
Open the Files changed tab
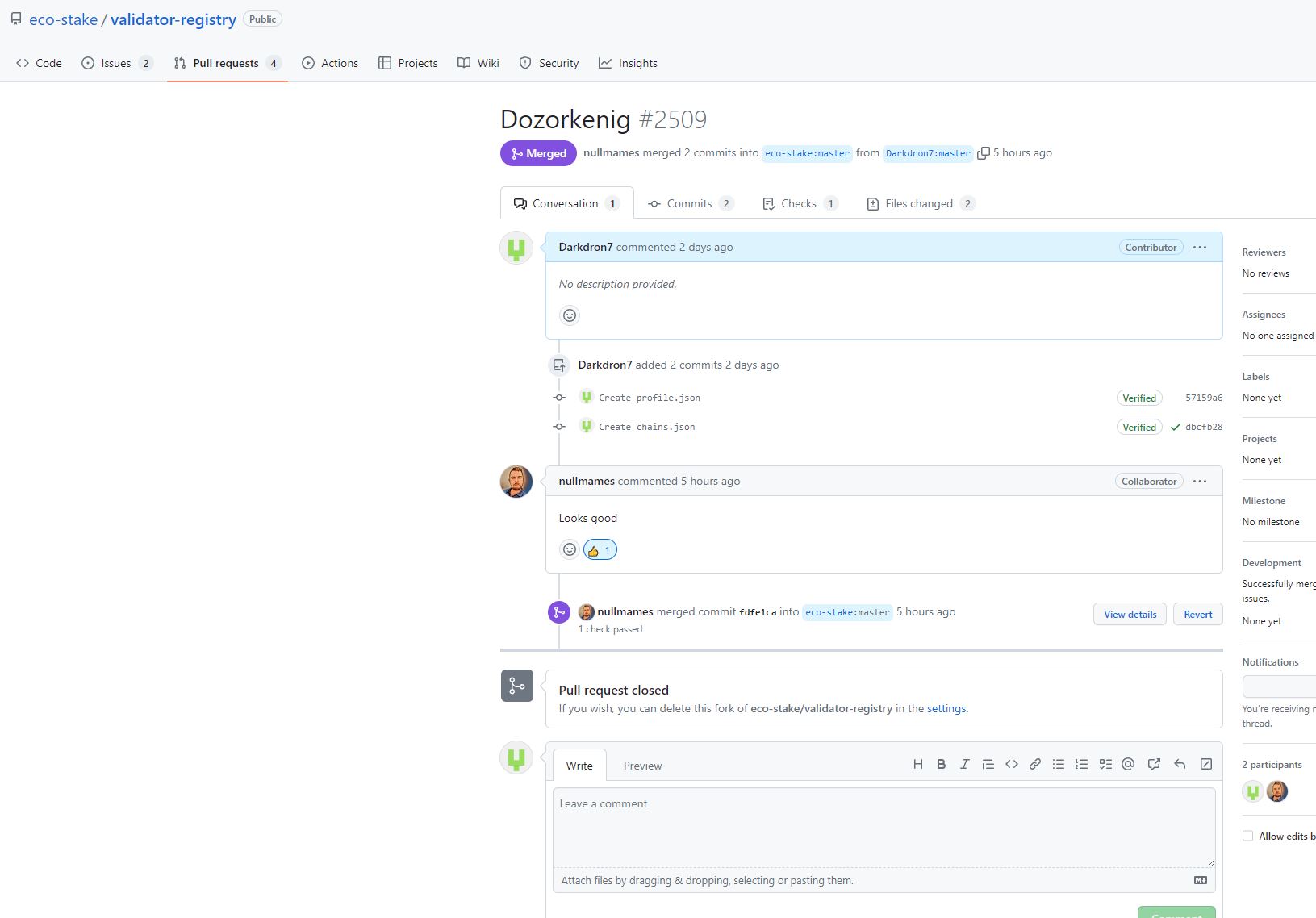(918, 203)
